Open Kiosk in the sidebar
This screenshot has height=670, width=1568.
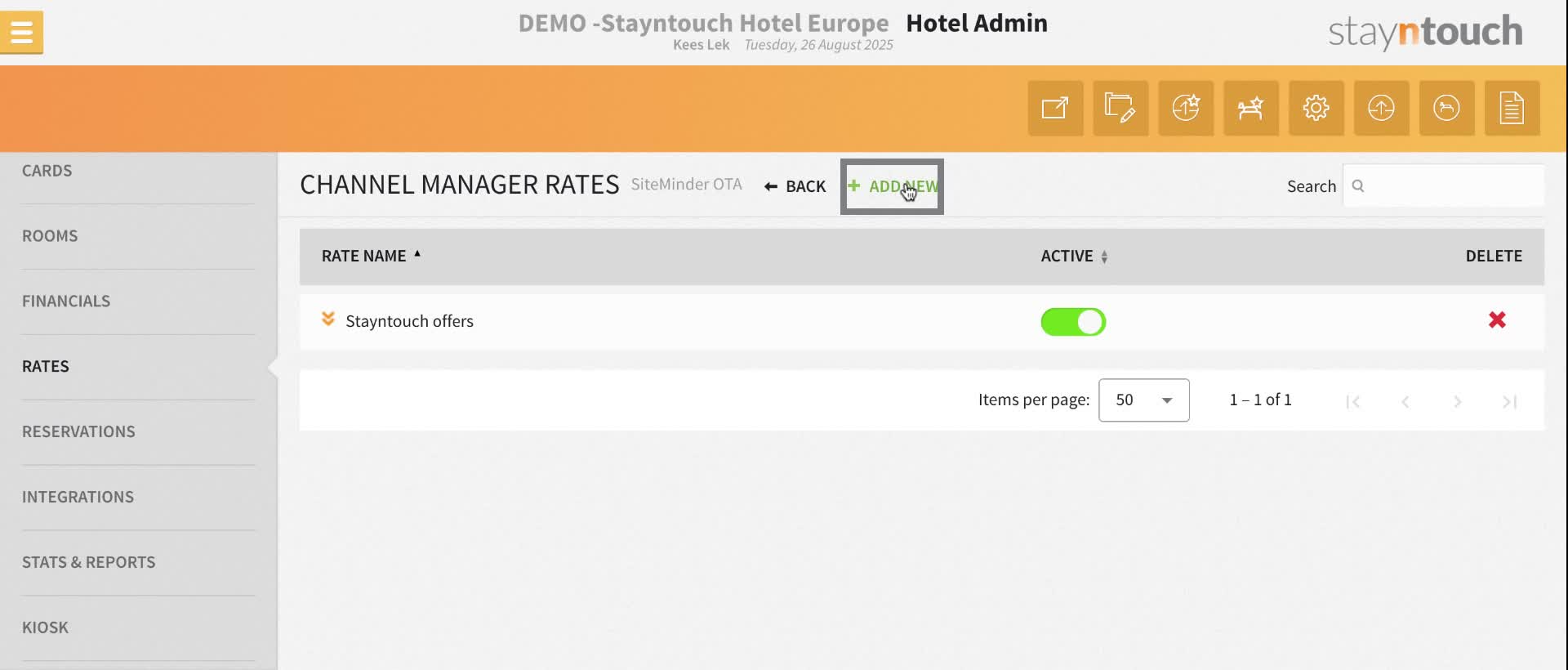click(x=45, y=628)
